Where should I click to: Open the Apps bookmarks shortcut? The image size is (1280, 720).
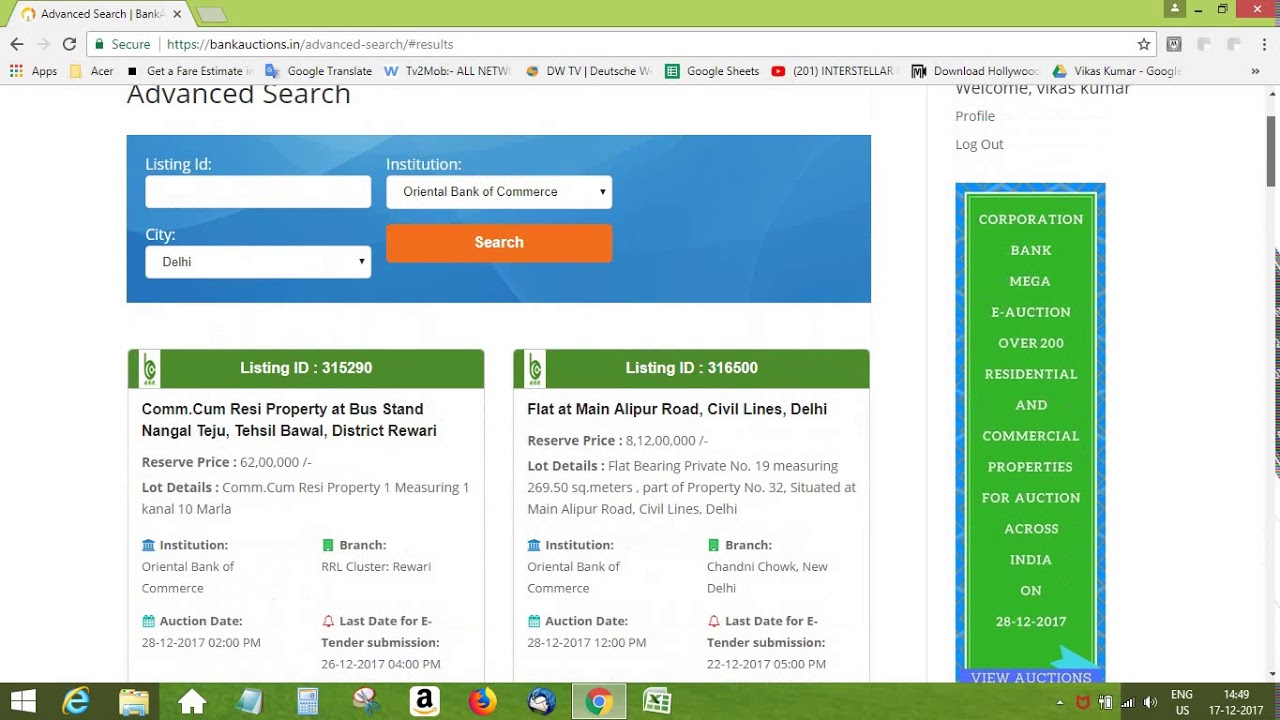pos(33,71)
